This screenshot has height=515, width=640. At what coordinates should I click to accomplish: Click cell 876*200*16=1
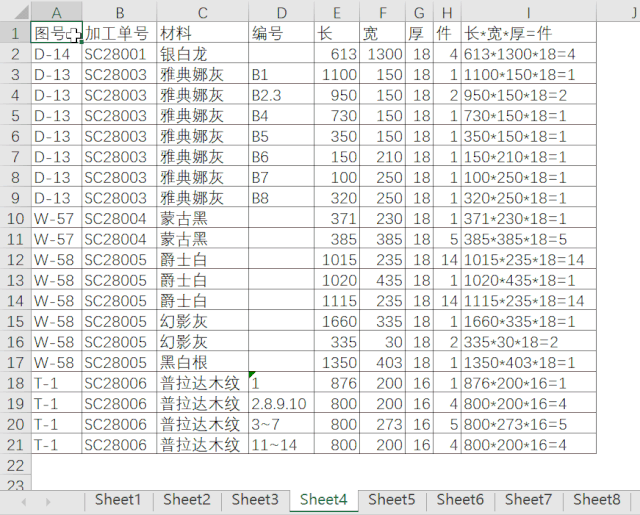point(529,383)
